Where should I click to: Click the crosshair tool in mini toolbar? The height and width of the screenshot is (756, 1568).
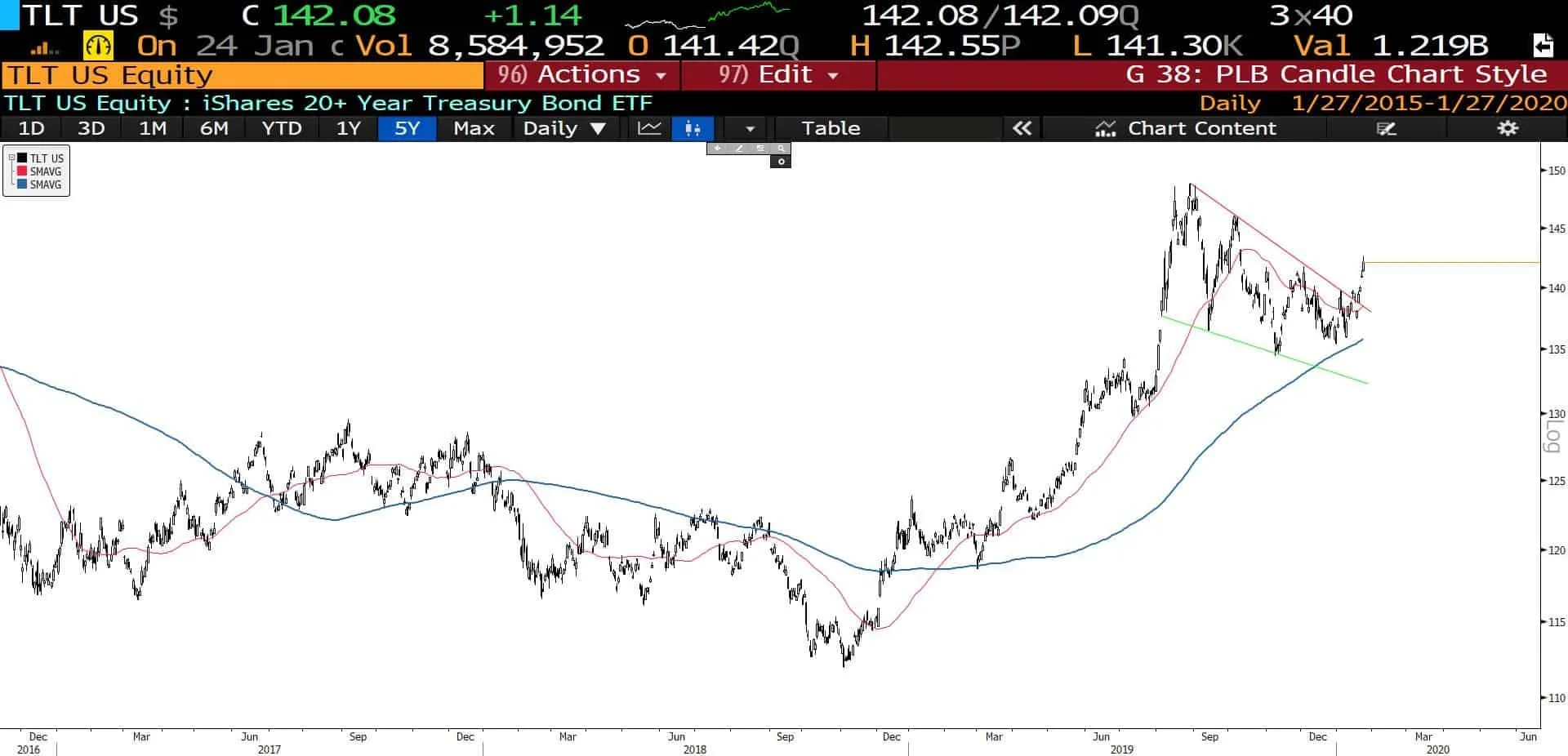[717, 149]
